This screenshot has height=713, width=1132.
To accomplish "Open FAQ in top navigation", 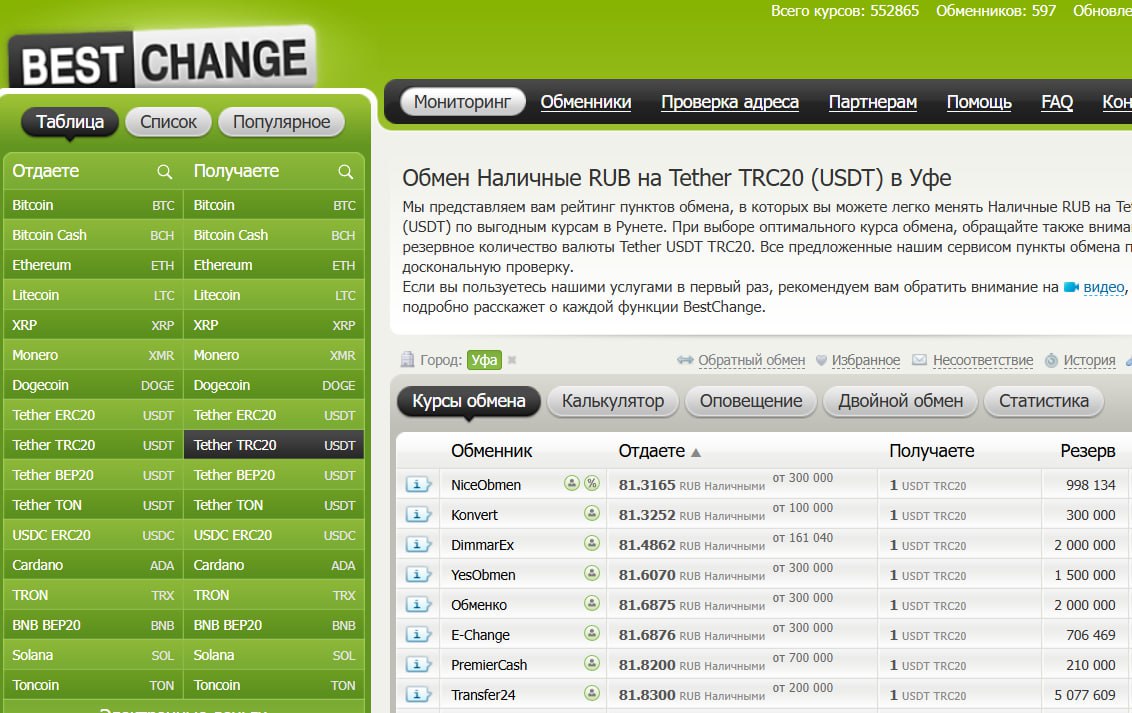I will tap(1057, 102).
